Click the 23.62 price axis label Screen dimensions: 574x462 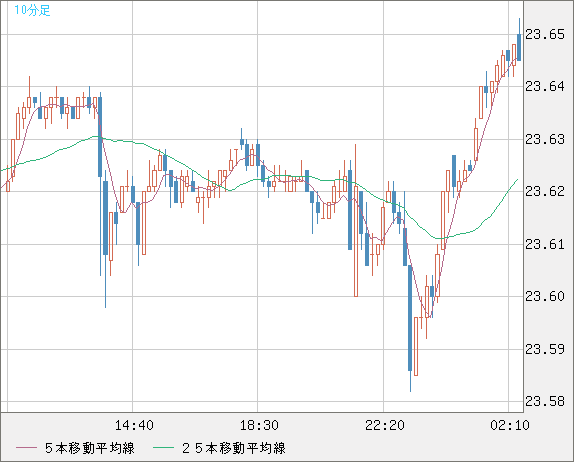point(545,191)
